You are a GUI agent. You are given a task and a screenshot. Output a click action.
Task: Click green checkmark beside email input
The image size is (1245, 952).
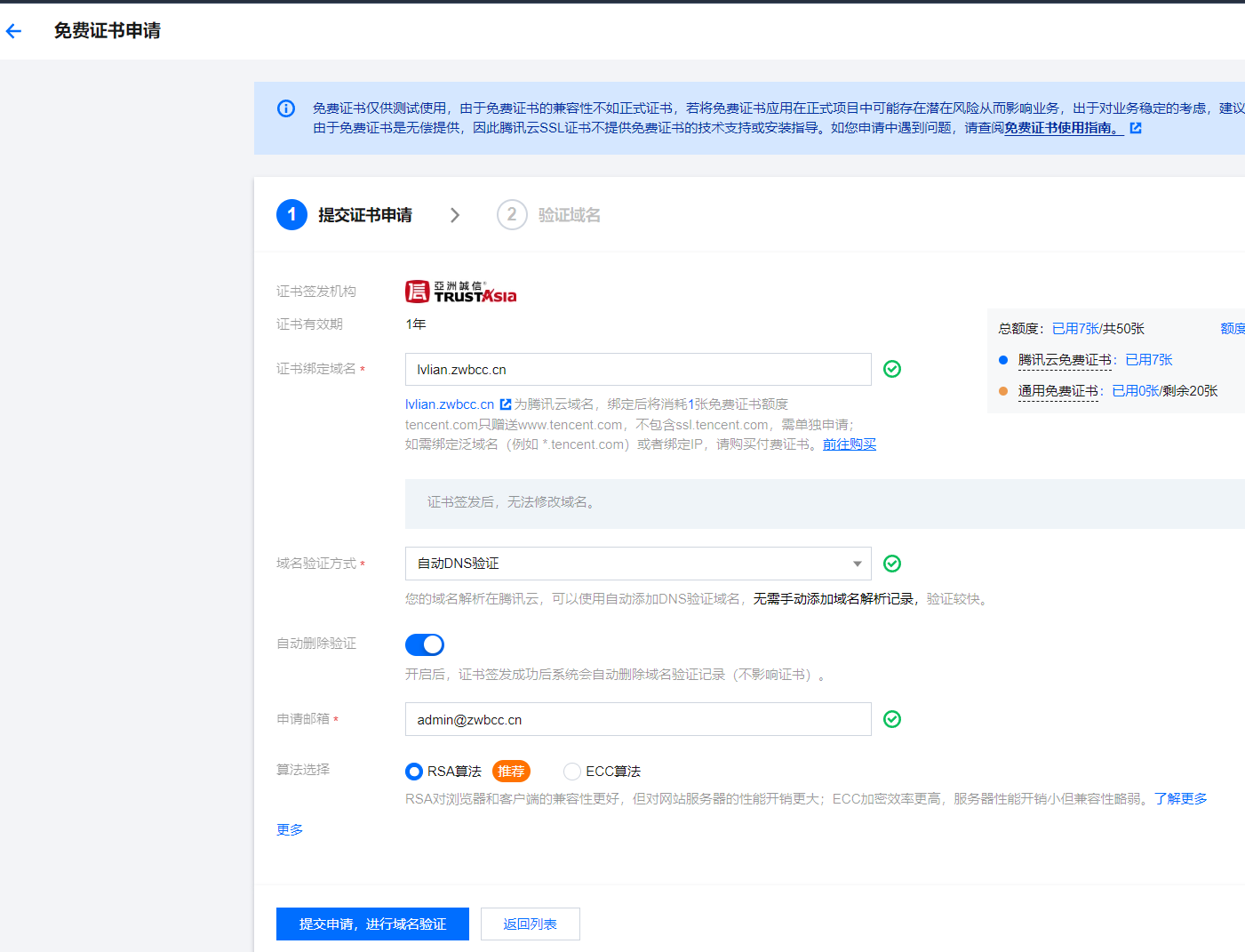(x=892, y=719)
